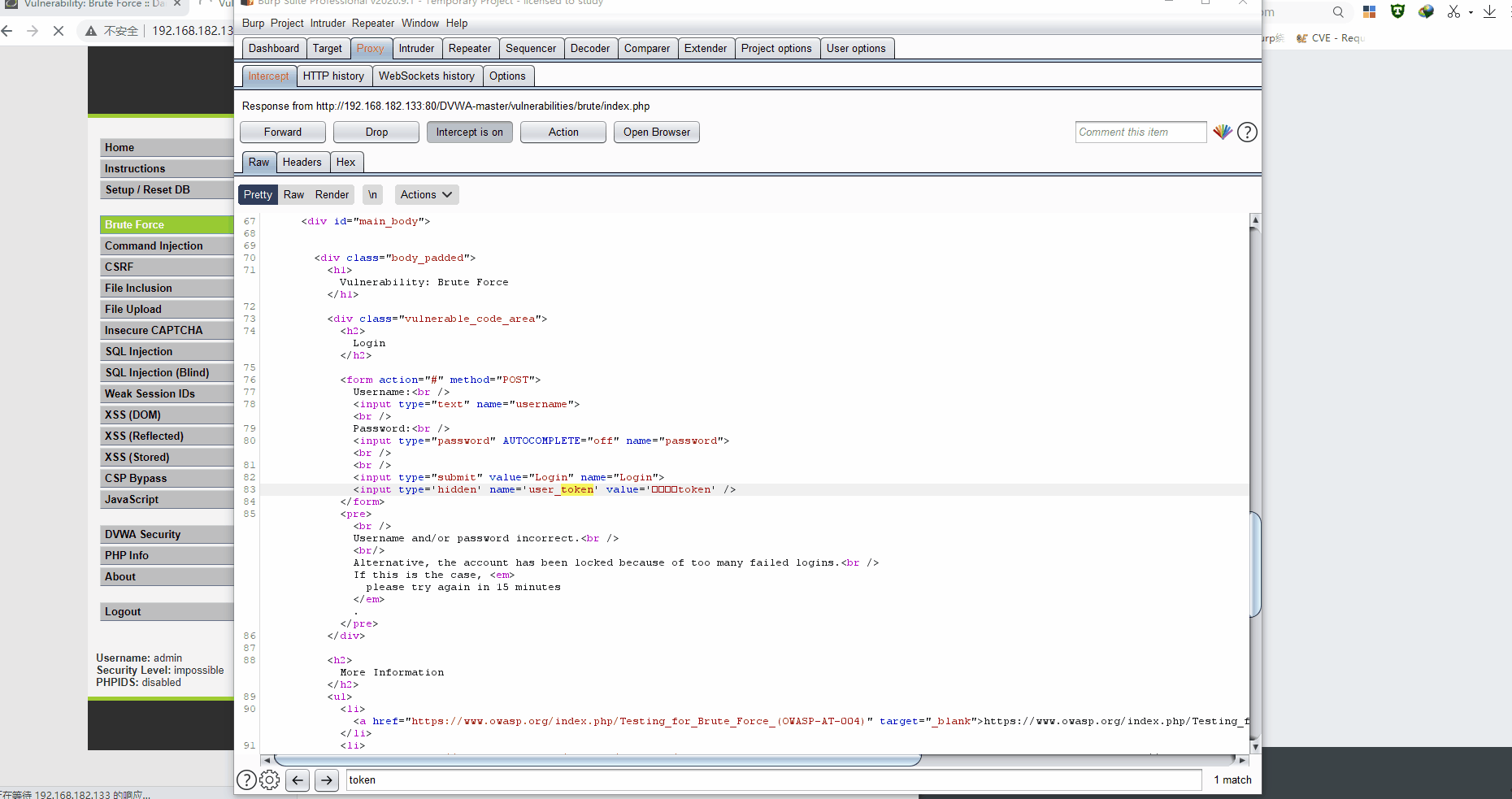Viewport: 1512px width, 799px height.
Task: Open DVWA Security settings link
Action: click(167, 535)
